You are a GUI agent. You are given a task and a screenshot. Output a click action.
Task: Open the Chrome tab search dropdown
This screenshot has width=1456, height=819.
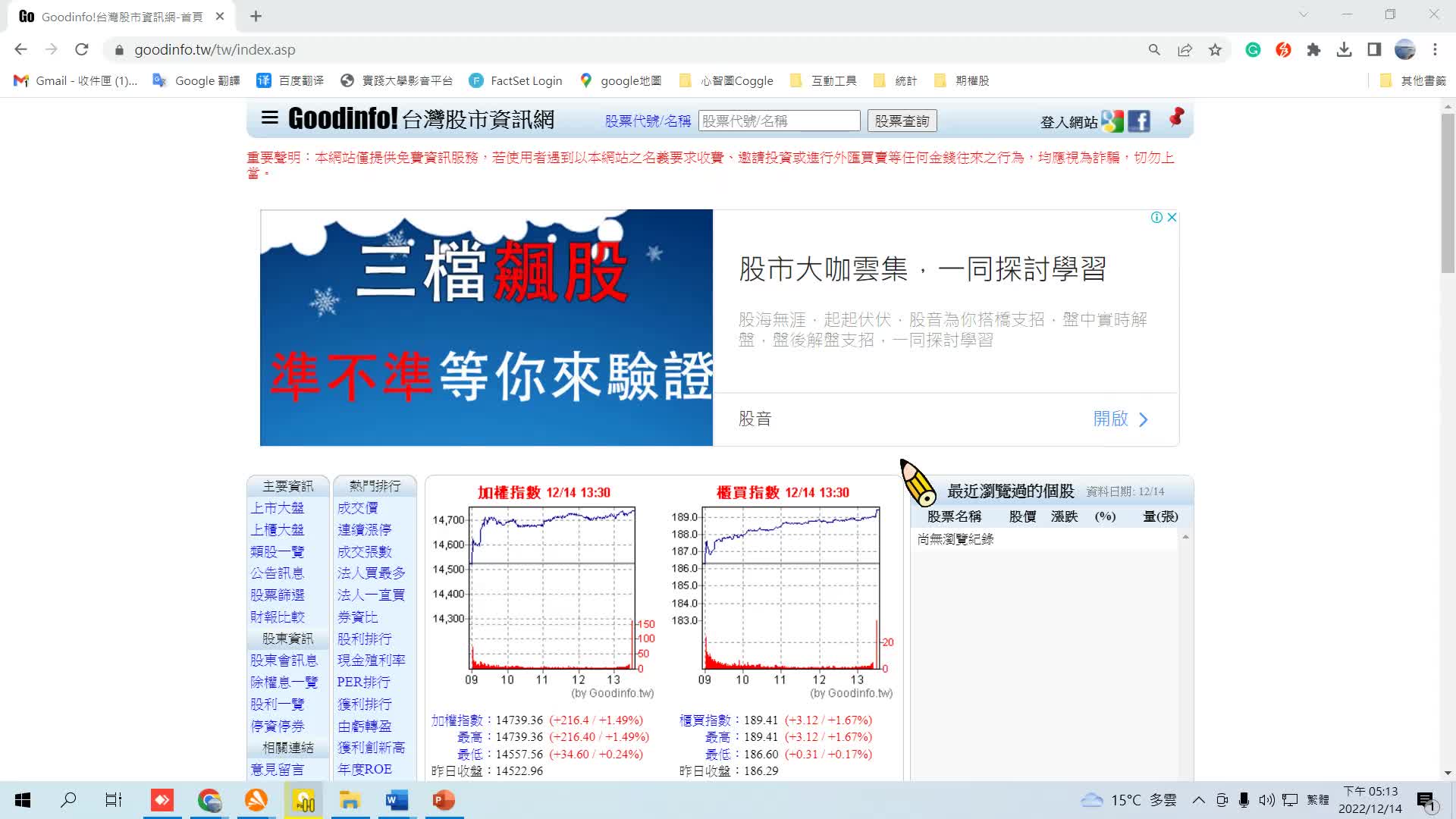pyautogui.click(x=1304, y=14)
